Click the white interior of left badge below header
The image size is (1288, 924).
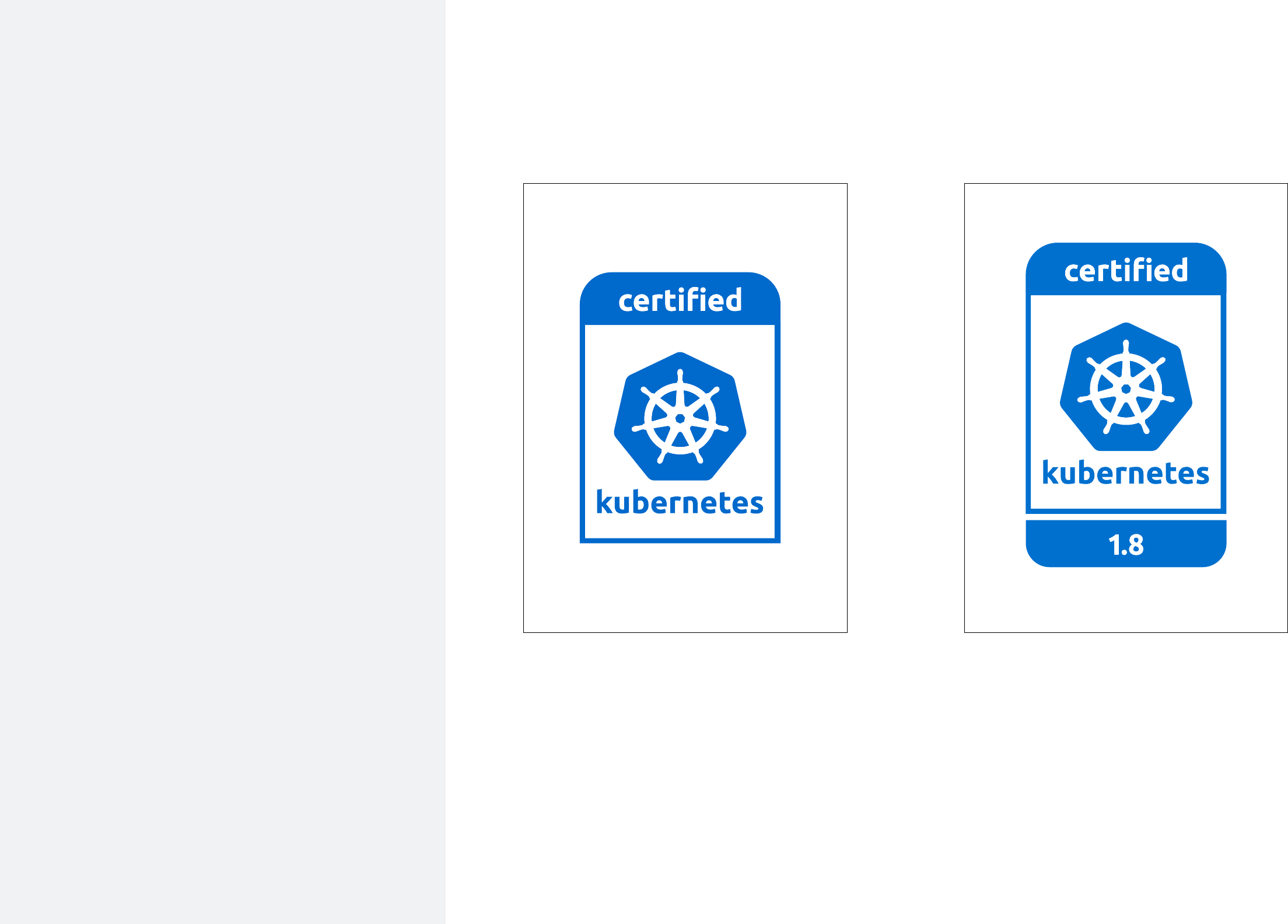click(680, 339)
